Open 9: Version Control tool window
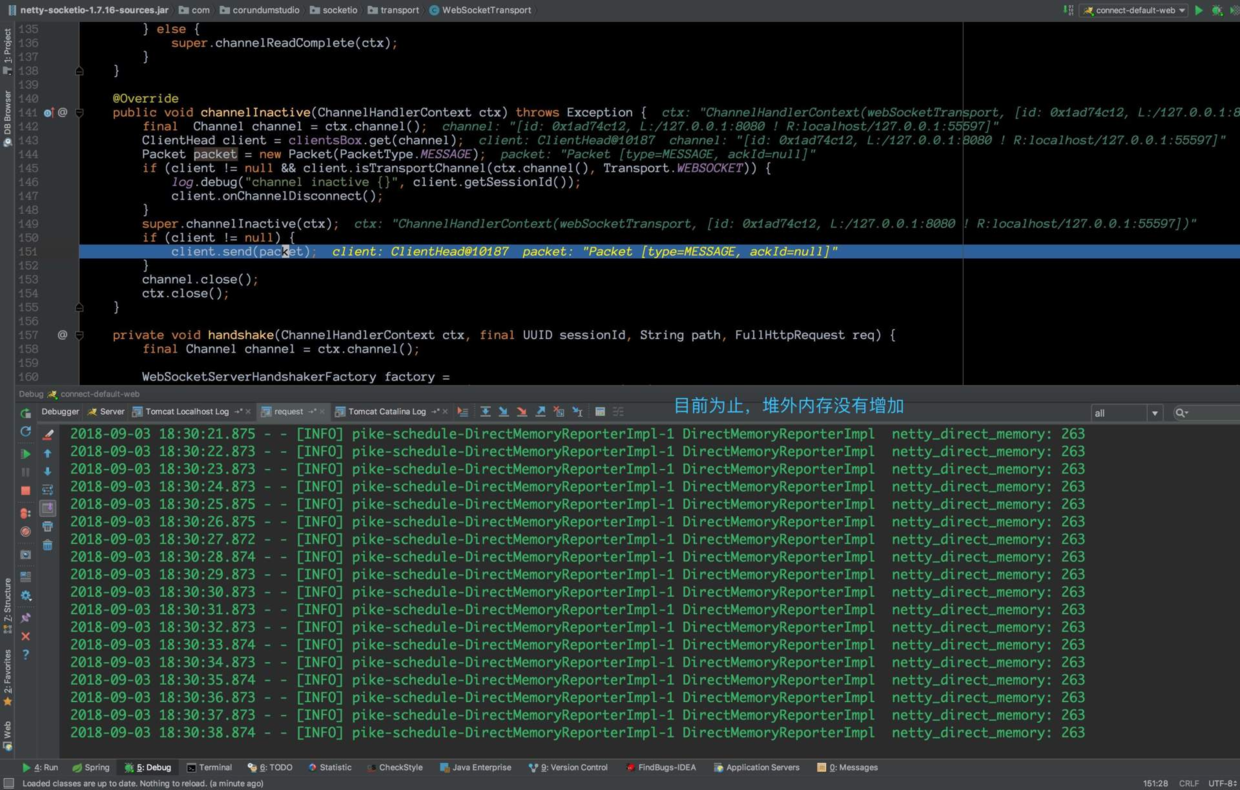Screen dimensions: 1240x790 (567, 767)
